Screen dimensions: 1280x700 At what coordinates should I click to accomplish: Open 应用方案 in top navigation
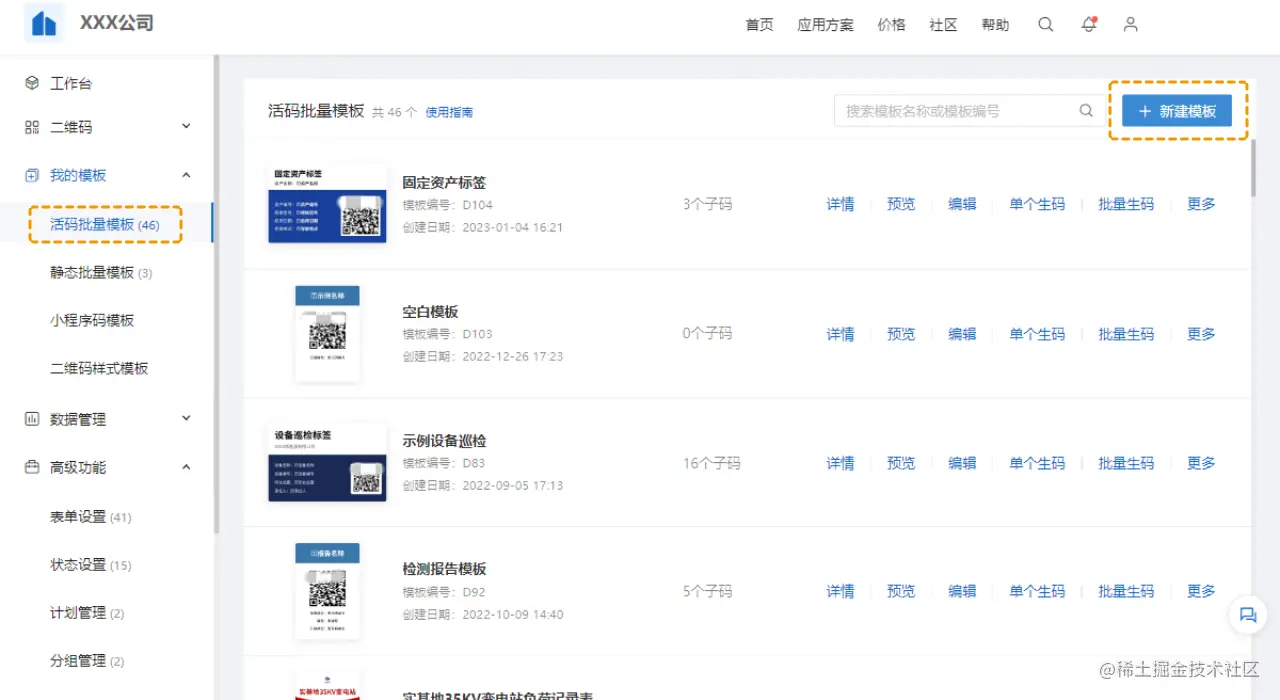(825, 25)
